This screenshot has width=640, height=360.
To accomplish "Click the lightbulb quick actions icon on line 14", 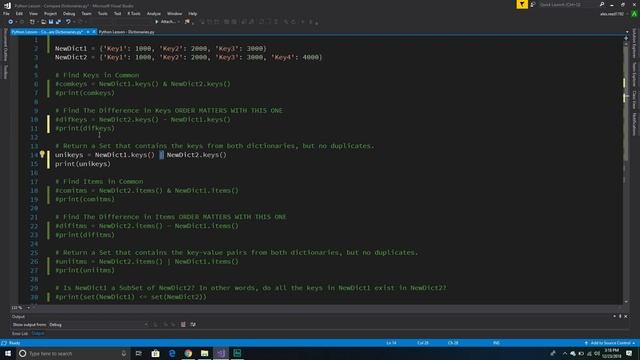I will click(x=42, y=154).
